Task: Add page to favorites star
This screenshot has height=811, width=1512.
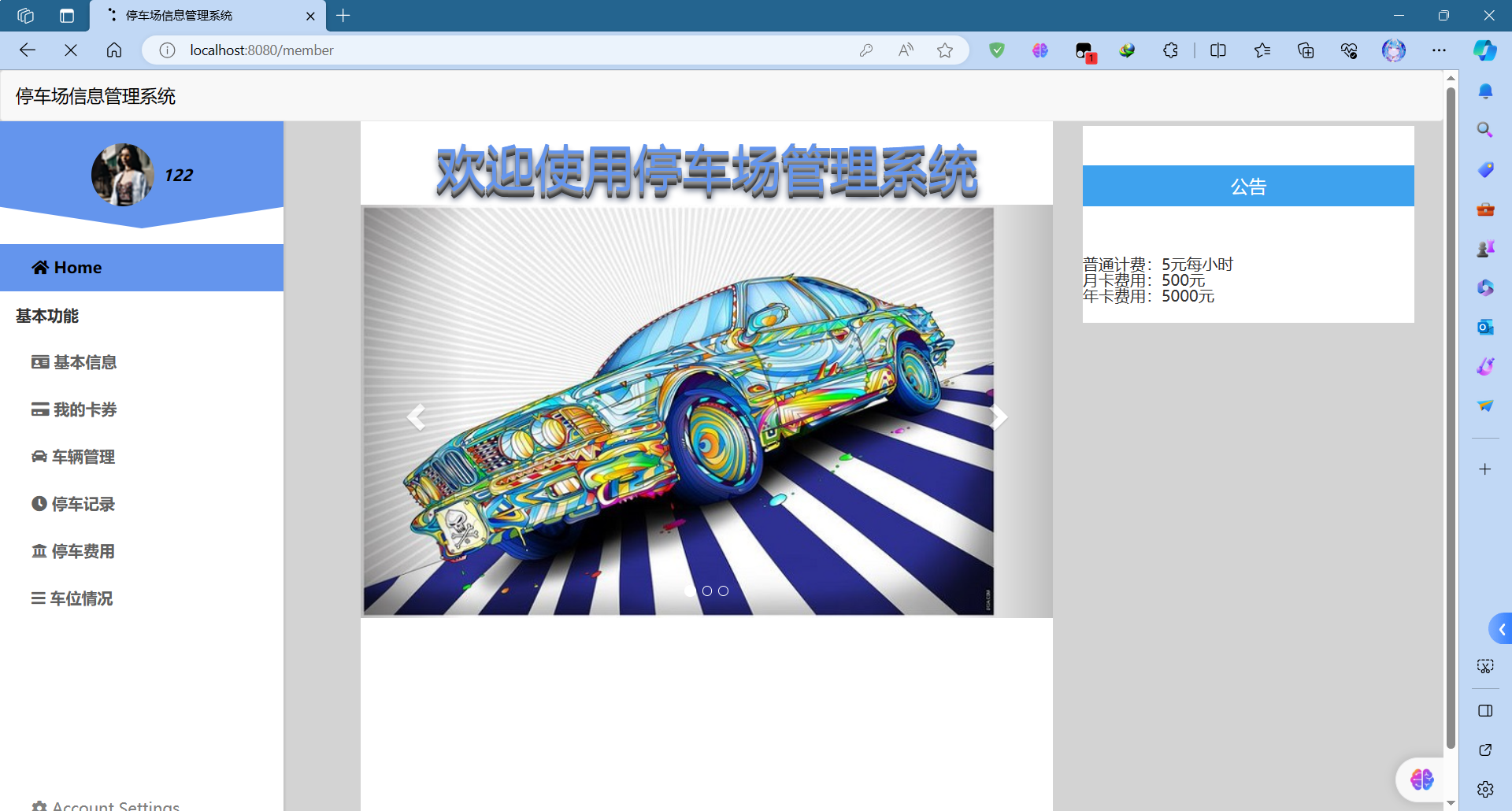Action: click(x=945, y=50)
